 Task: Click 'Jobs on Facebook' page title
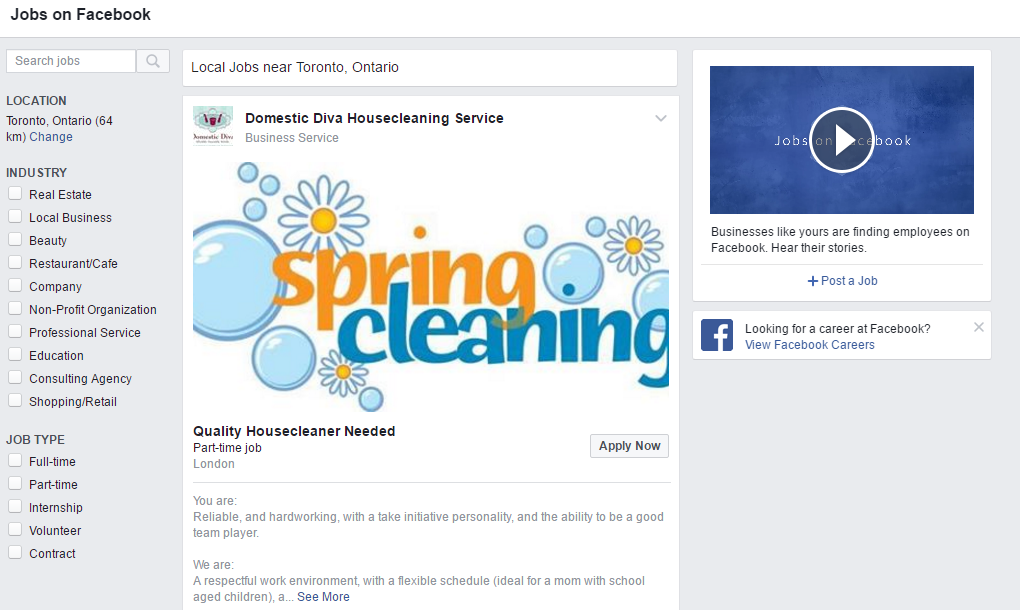pos(81,15)
